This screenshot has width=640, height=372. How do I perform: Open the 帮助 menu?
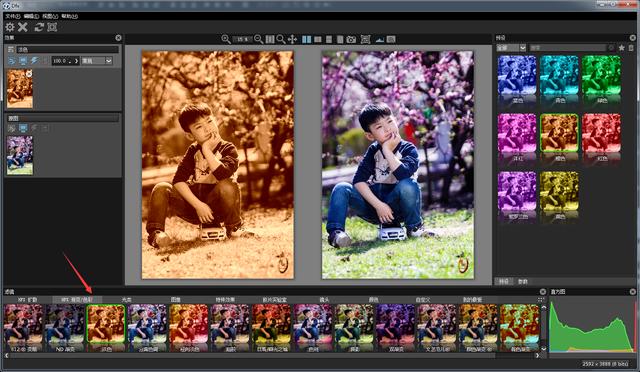69,16
